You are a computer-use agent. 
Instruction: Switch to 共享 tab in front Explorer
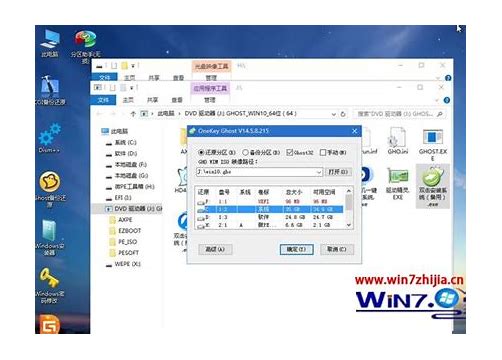[152, 100]
